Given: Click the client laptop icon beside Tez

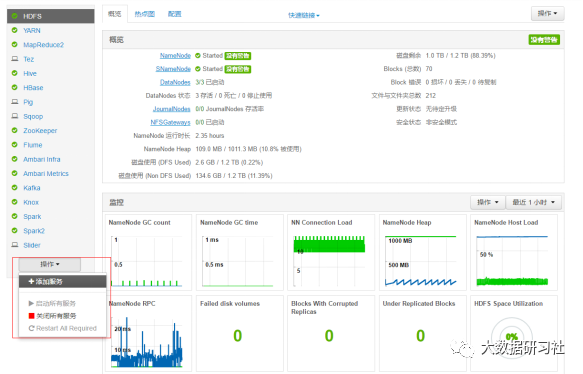Looking at the screenshot, I should pos(15,59).
